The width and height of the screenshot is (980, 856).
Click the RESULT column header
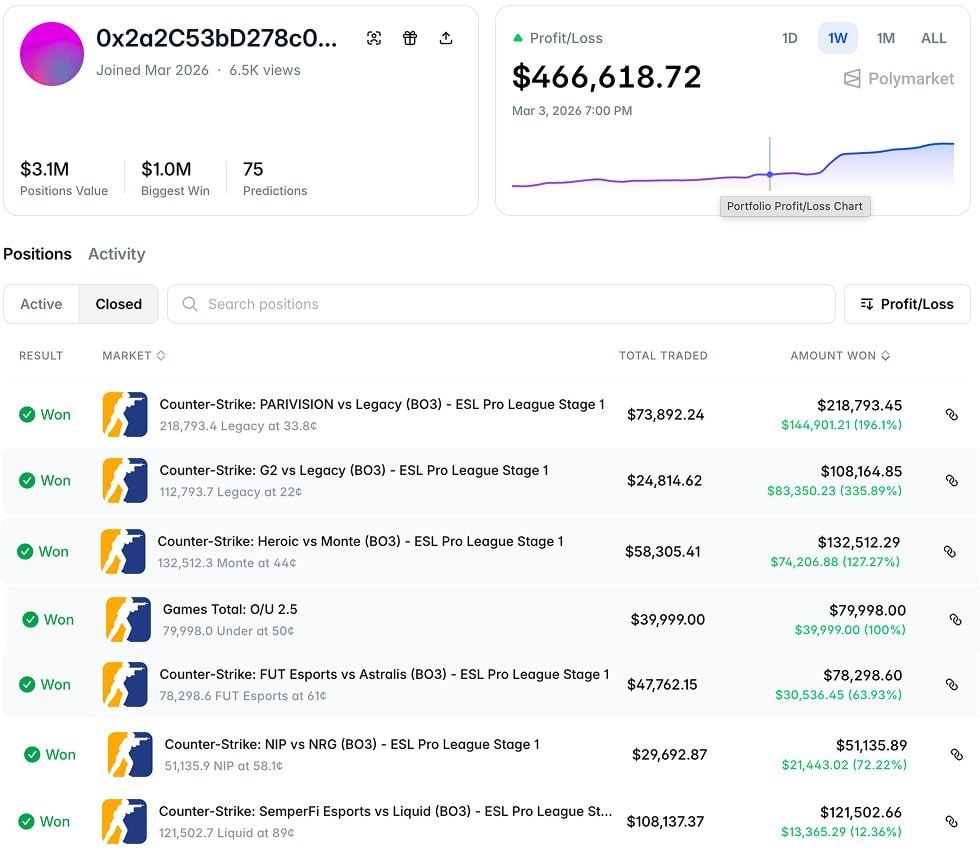click(41, 356)
